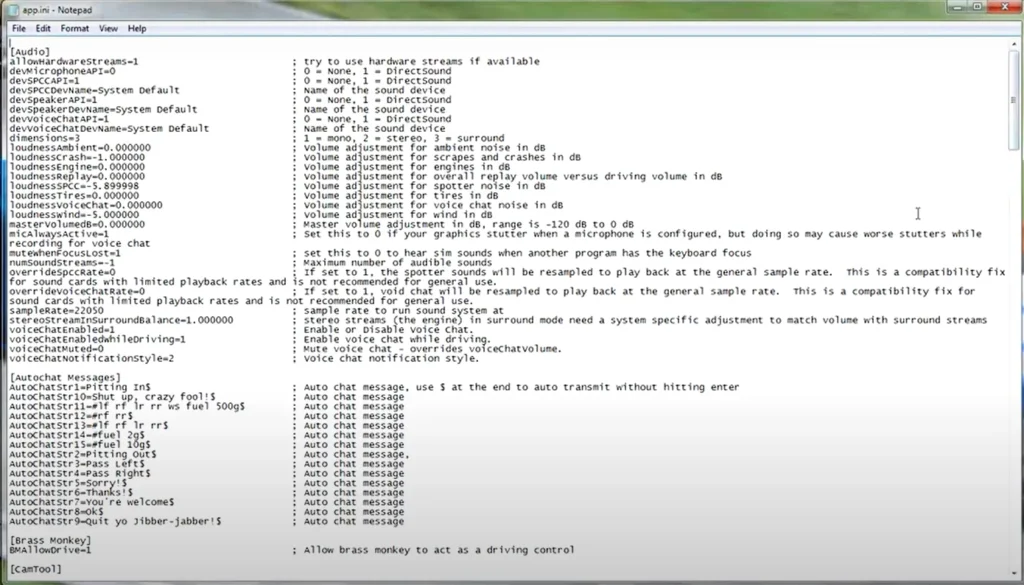The image size is (1024, 585).
Task: Click the vertical scrollbar thumb
Action: pyautogui.click(x=1014, y=101)
